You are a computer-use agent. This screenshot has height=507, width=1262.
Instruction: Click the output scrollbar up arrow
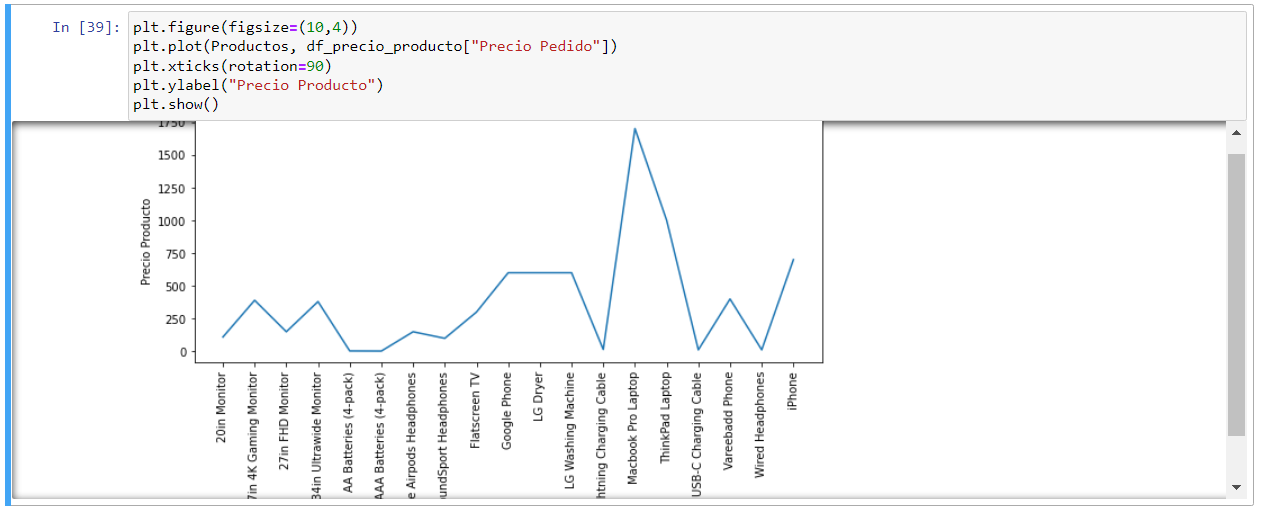(1236, 133)
